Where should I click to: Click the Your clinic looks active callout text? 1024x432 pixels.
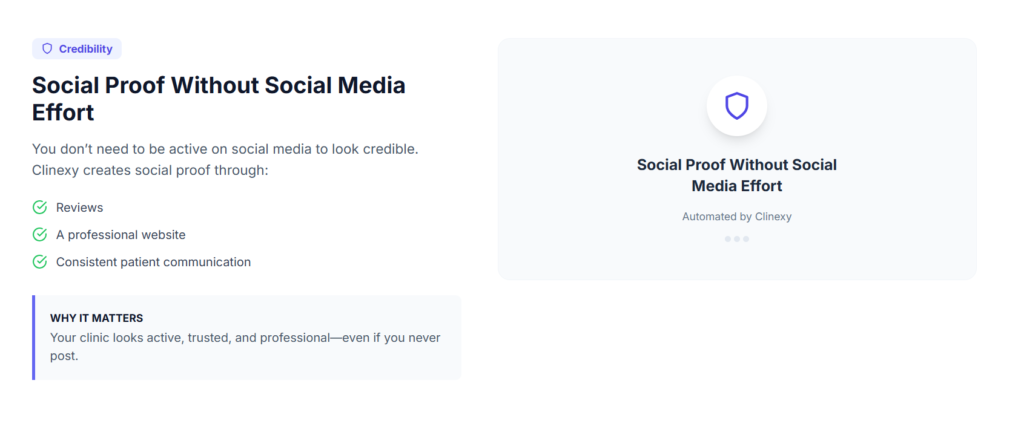245,346
